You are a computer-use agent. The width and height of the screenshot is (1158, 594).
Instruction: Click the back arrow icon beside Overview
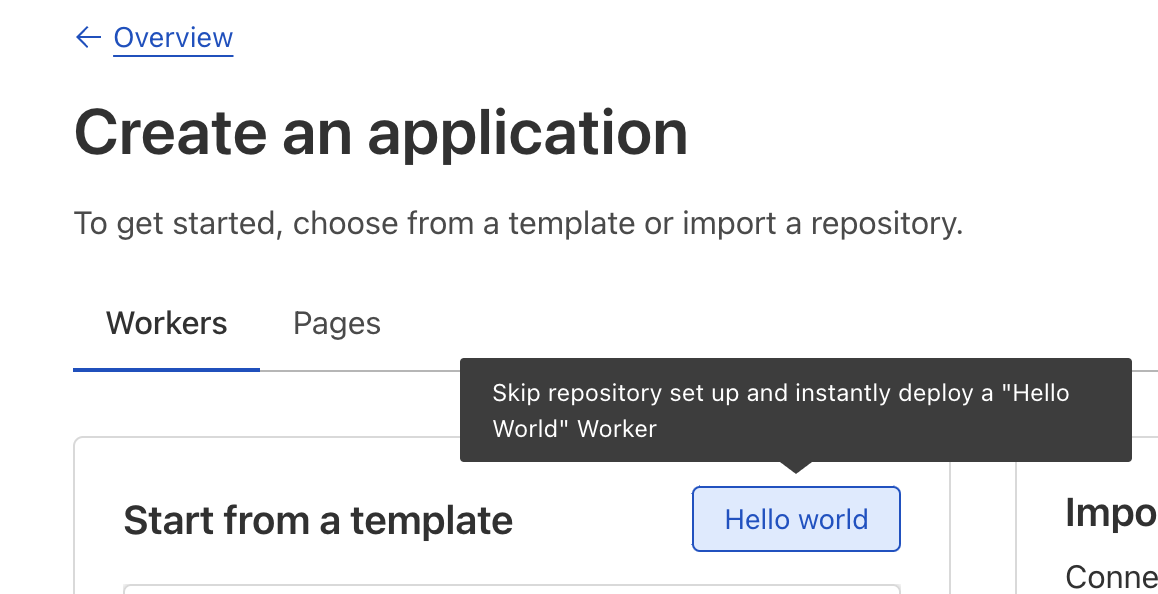(x=88, y=38)
